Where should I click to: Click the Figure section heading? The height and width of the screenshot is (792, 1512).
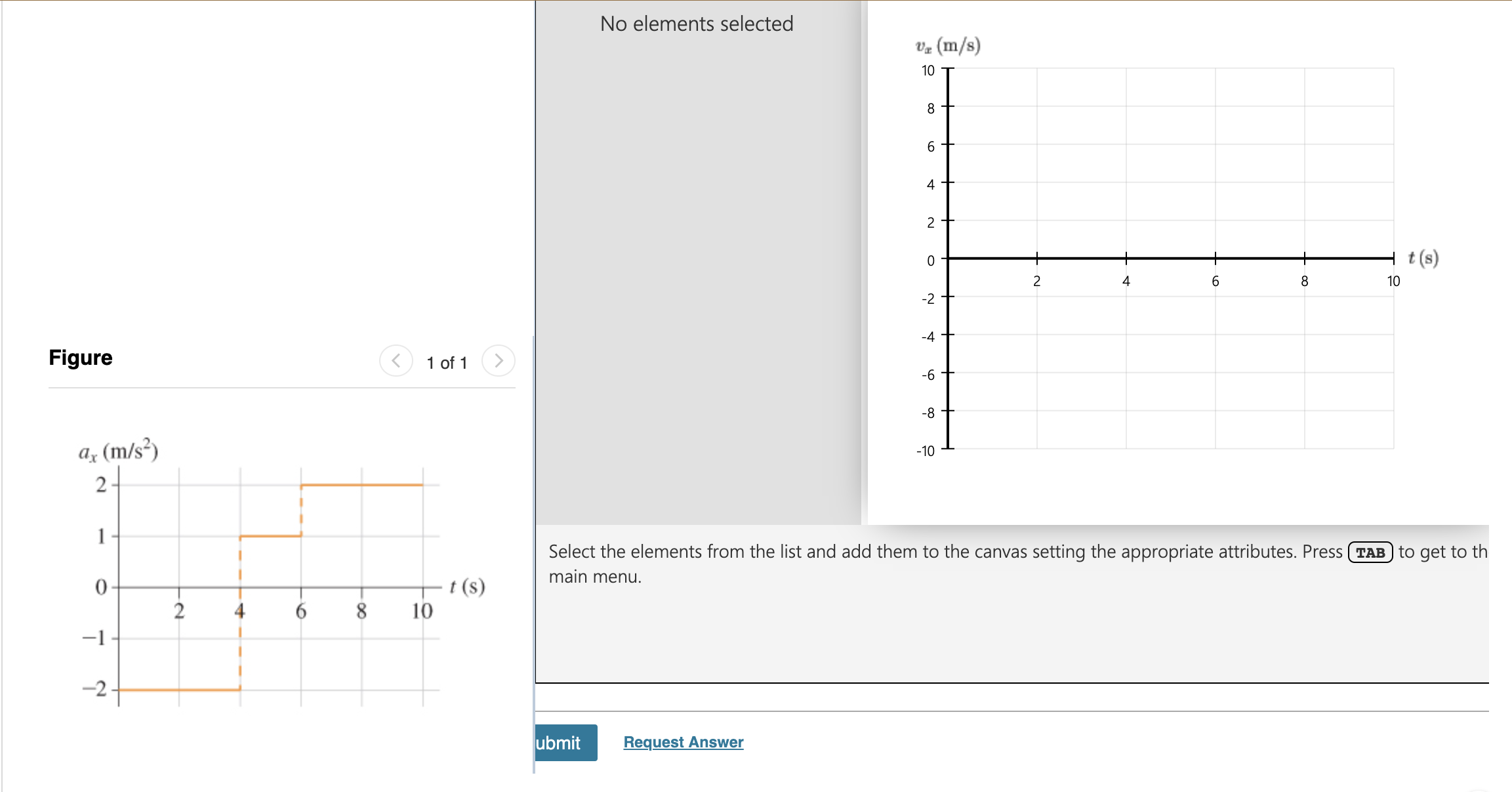tap(81, 358)
